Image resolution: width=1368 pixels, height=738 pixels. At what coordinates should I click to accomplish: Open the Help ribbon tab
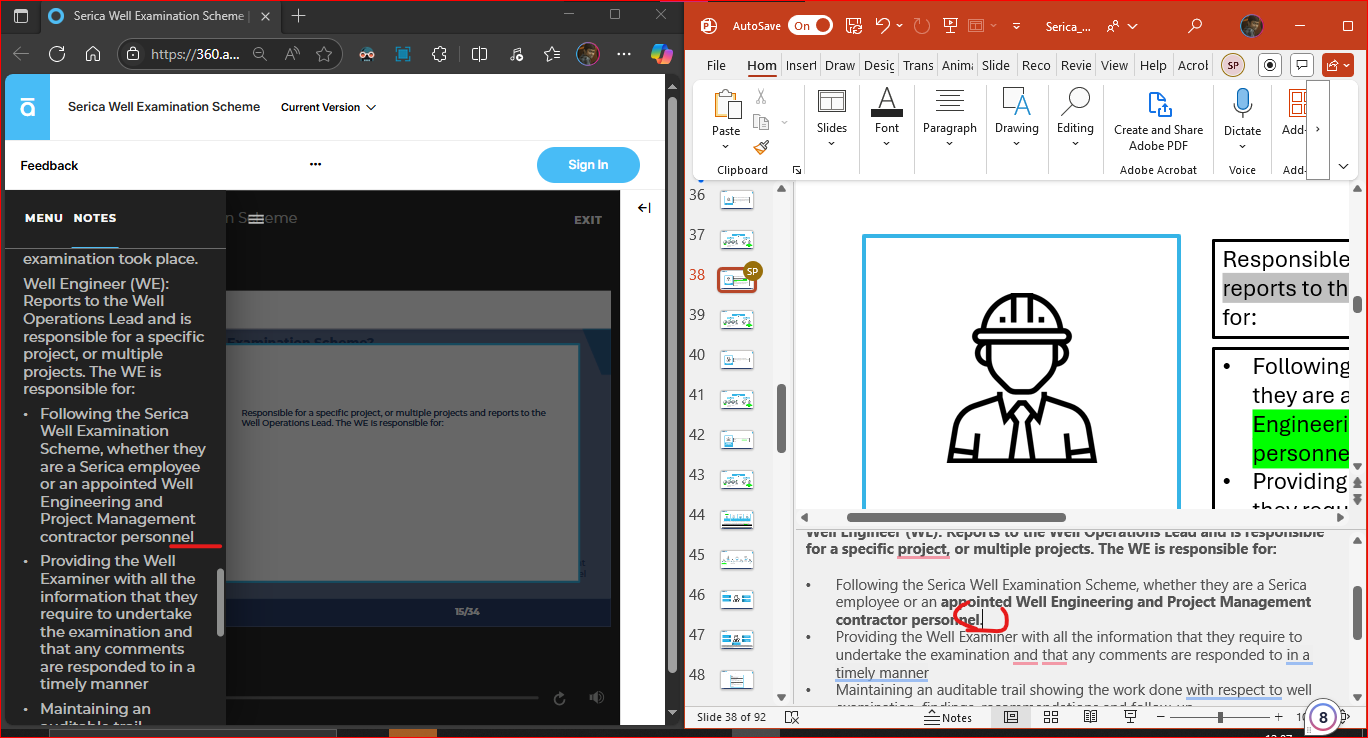(x=1153, y=65)
